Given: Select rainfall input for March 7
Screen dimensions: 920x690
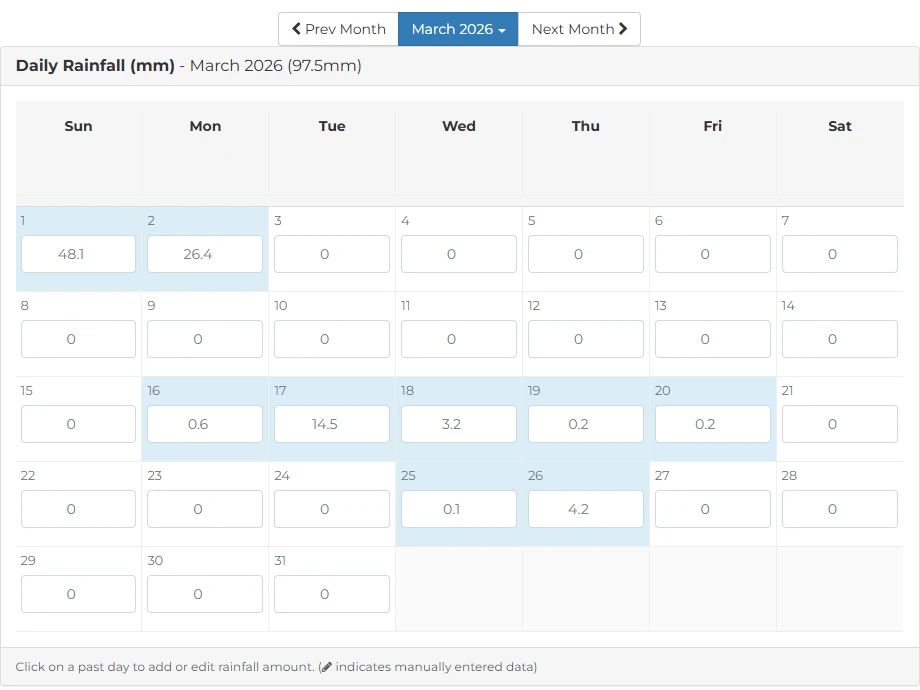Looking at the screenshot, I should tap(840, 254).
